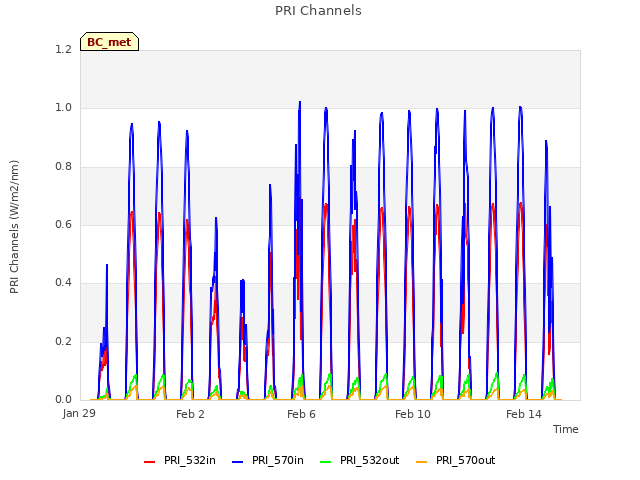This screenshot has width=640, height=480.
Task: Click the green PRI_532out legend swatch
Action: click(326, 462)
